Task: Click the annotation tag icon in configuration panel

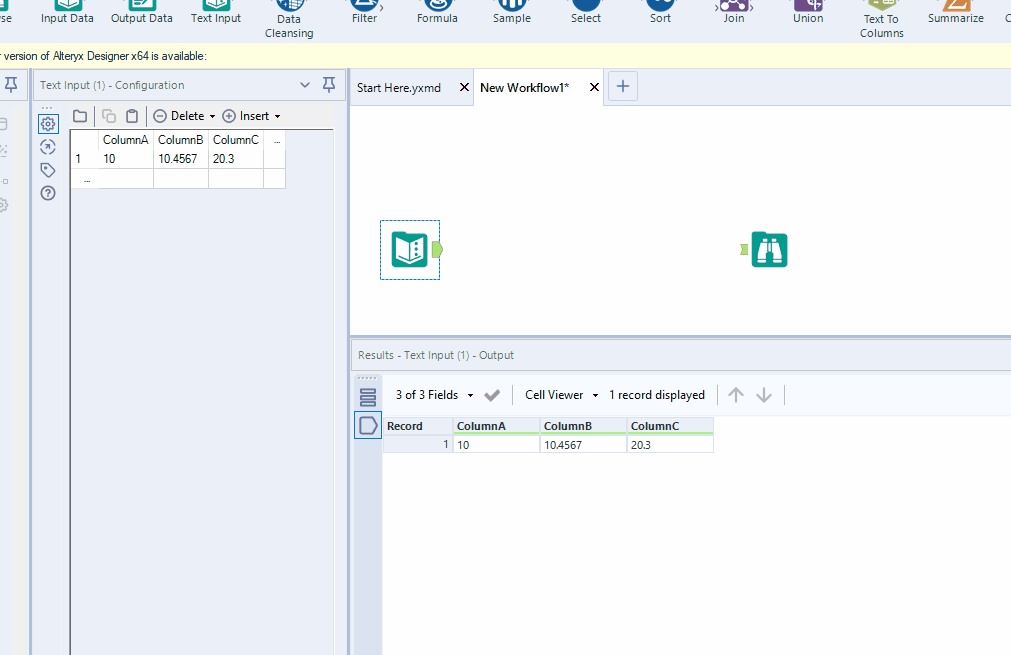Action: [x=47, y=170]
